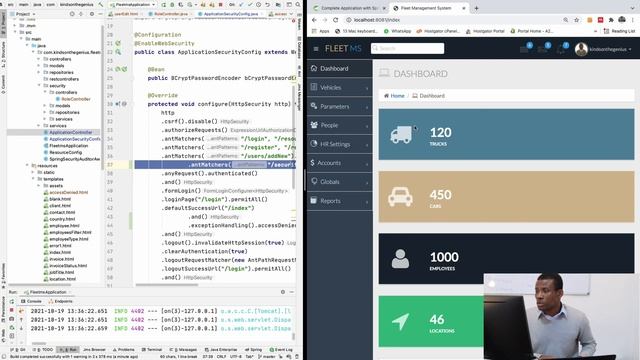Open the 120 Trucks dashboard card

[x=506, y=134]
